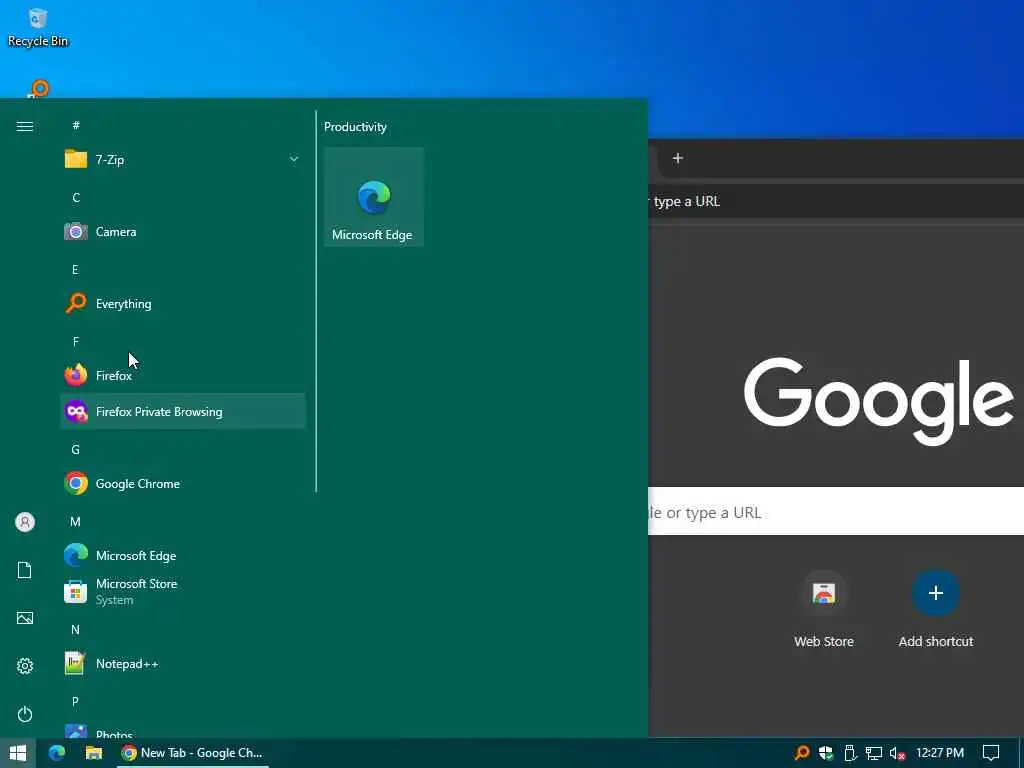1024x768 pixels.
Task: Click the safely remove hardware tray icon
Action: [850, 753]
